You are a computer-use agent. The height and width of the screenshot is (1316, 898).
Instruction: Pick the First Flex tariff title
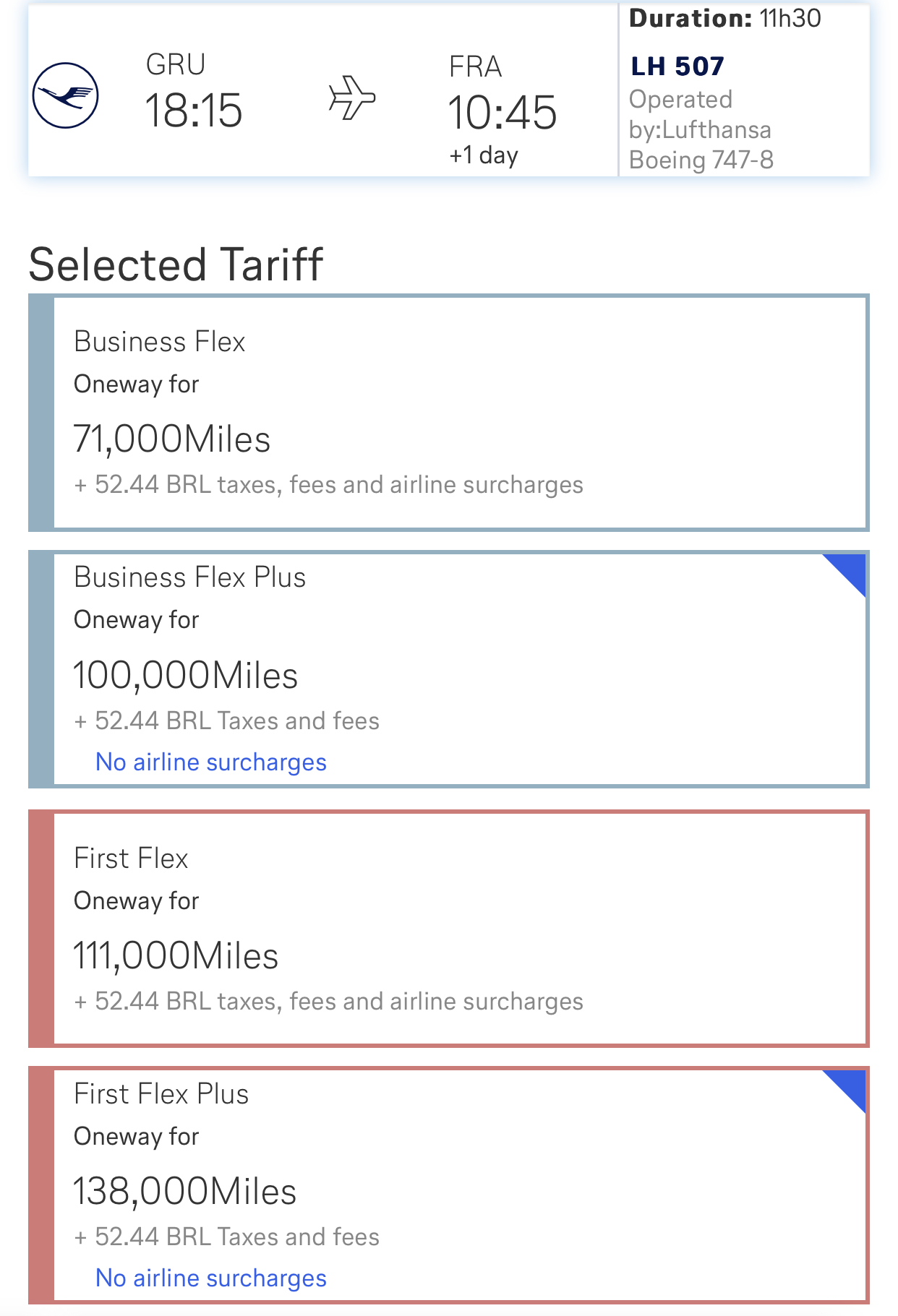click(x=131, y=859)
